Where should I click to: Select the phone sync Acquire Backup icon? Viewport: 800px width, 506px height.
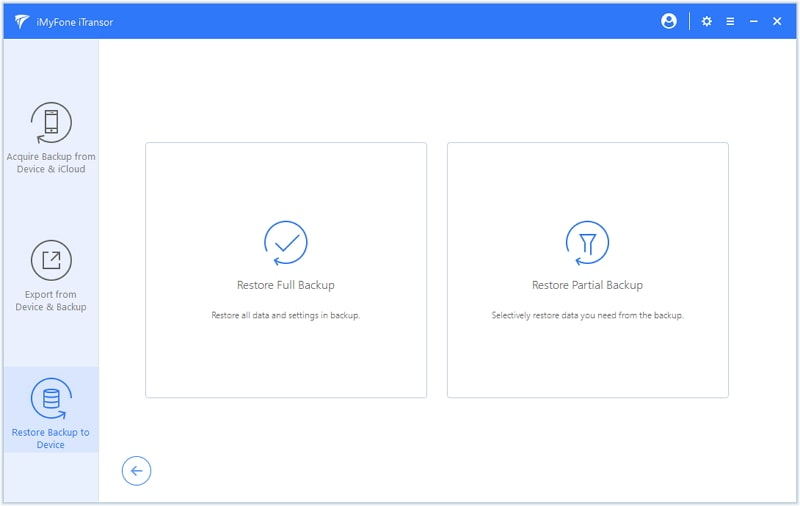[x=51, y=123]
